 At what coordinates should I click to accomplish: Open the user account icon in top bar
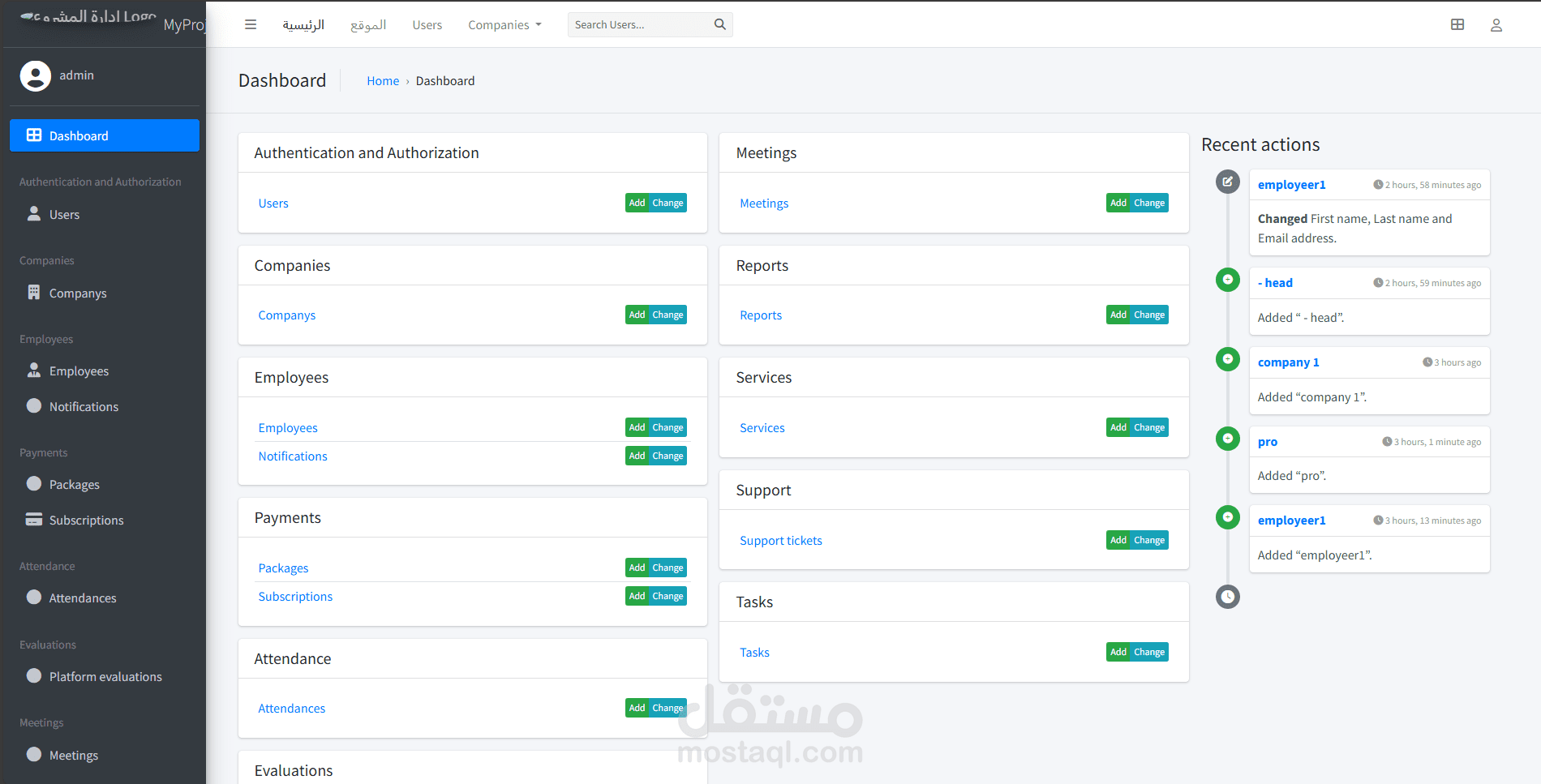click(x=1496, y=25)
